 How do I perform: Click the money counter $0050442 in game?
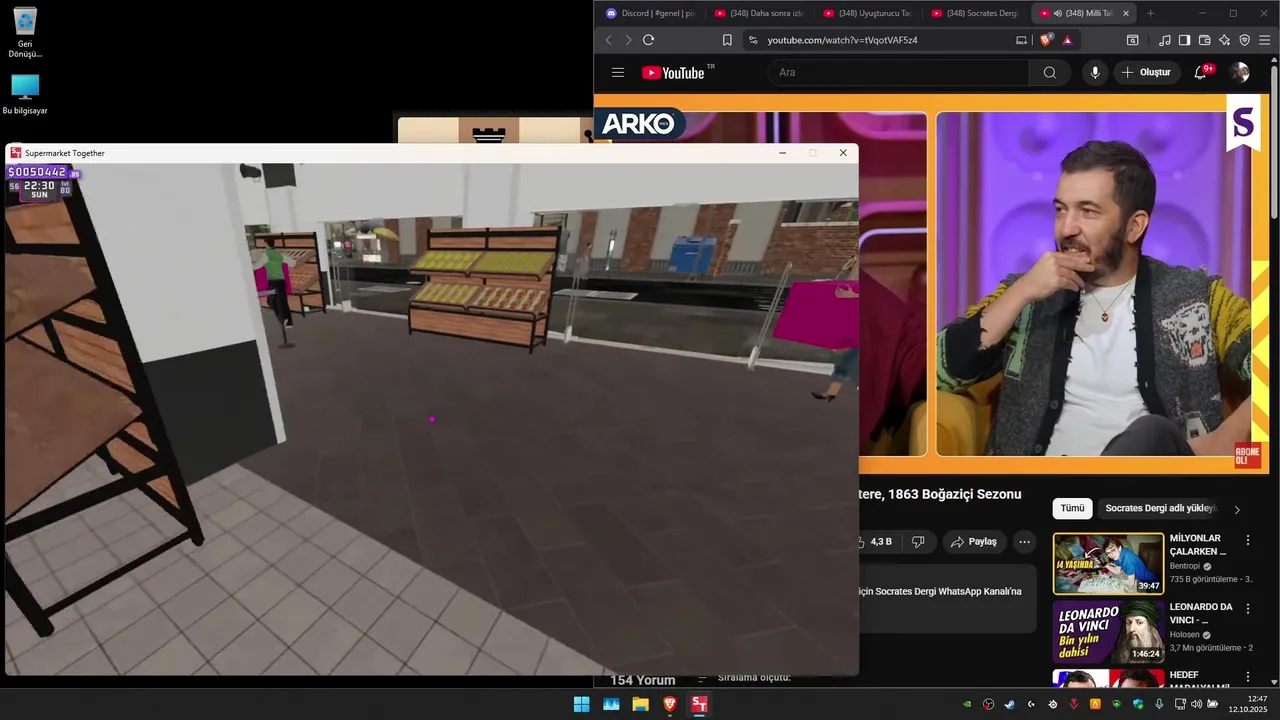tap(37, 172)
